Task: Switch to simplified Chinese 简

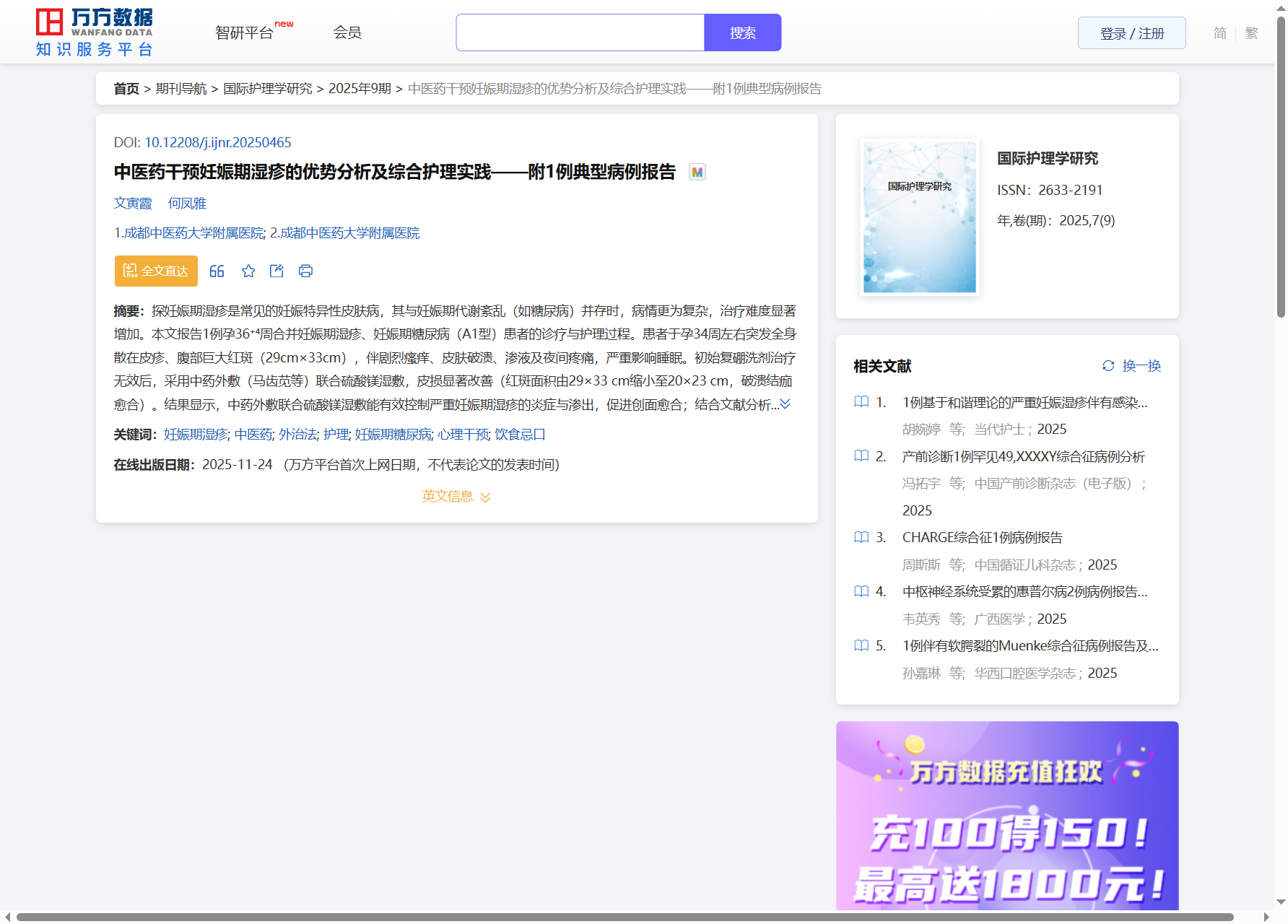Action: point(1219,33)
